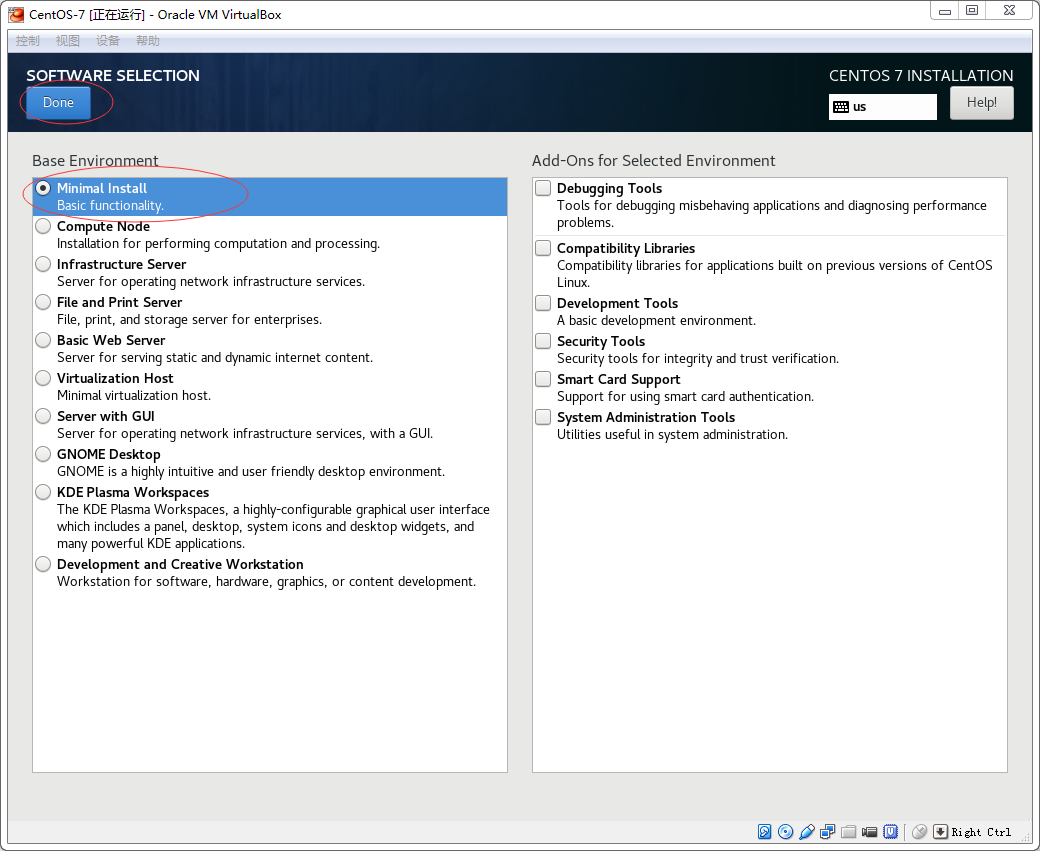Click the network adapters status icon
This screenshot has width=1040, height=851.
tap(828, 832)
